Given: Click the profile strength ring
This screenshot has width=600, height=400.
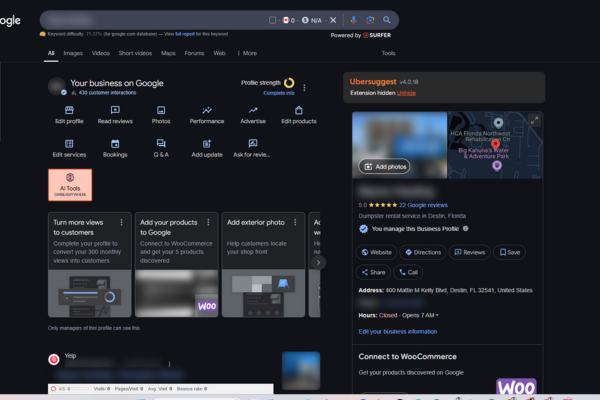Looking at the screenshot, I should click(x=289, y=83).
